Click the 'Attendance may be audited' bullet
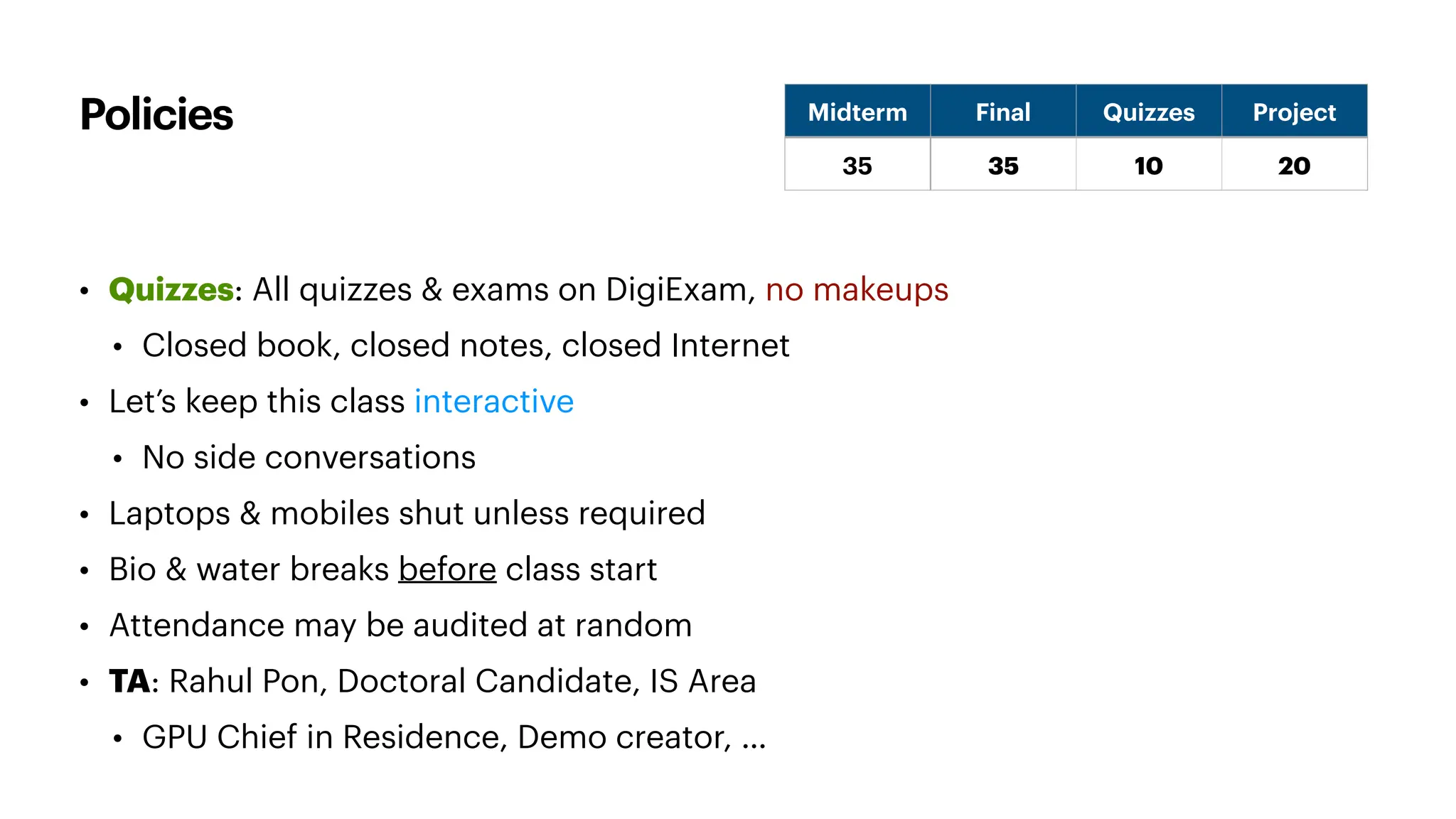Screen dimensions: 1456x819 pos(400,626)
